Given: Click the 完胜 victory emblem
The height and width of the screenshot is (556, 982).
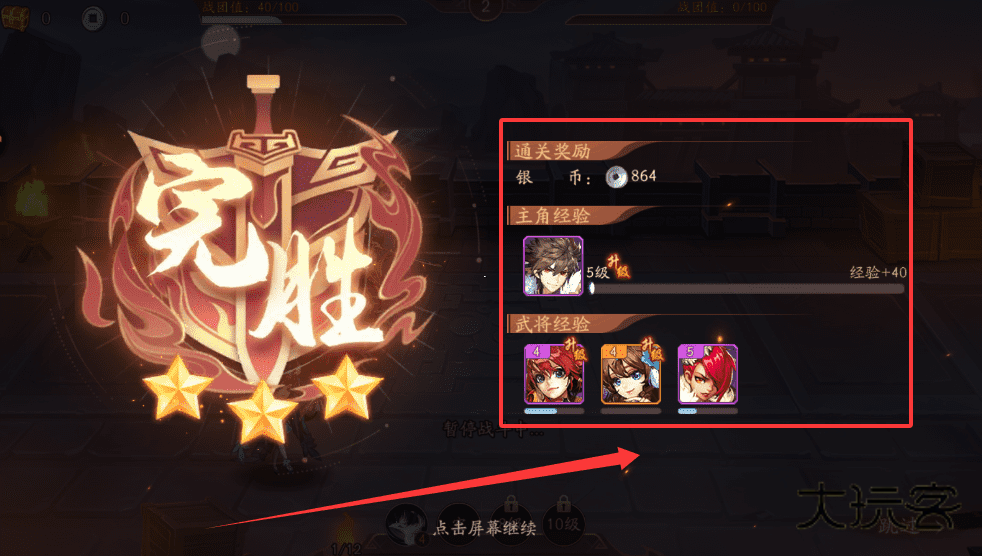Looking at the screenshot, I should (x=263, y=244).
